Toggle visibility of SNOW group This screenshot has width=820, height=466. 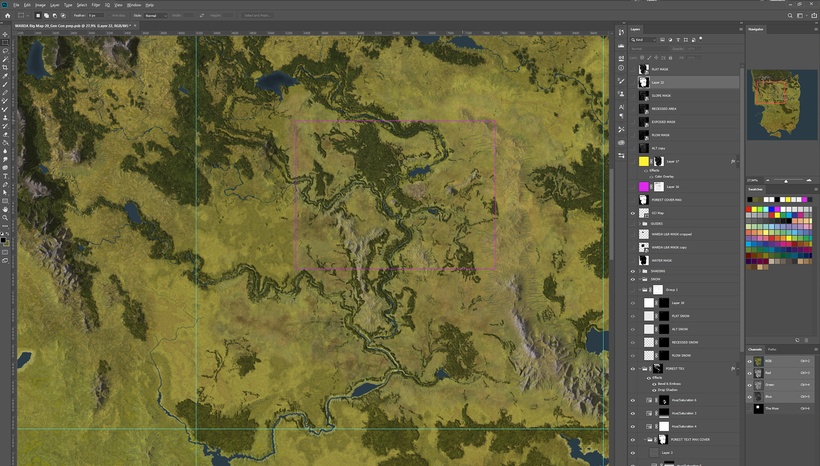click(x=633, y=279)
